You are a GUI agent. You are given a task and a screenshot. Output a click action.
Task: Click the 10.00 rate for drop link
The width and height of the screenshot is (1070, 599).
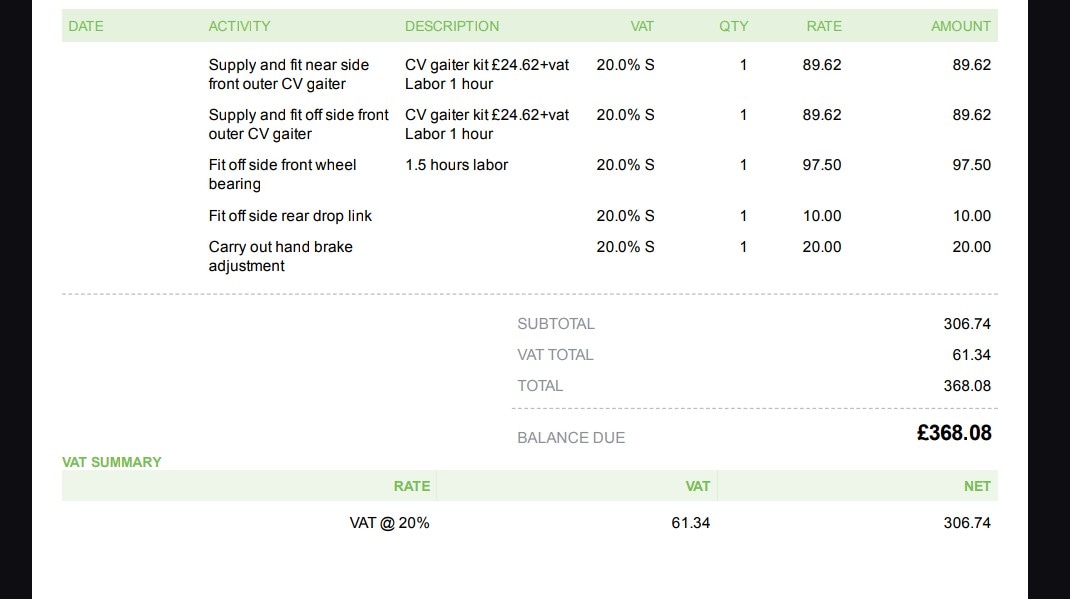pos(821,216)
